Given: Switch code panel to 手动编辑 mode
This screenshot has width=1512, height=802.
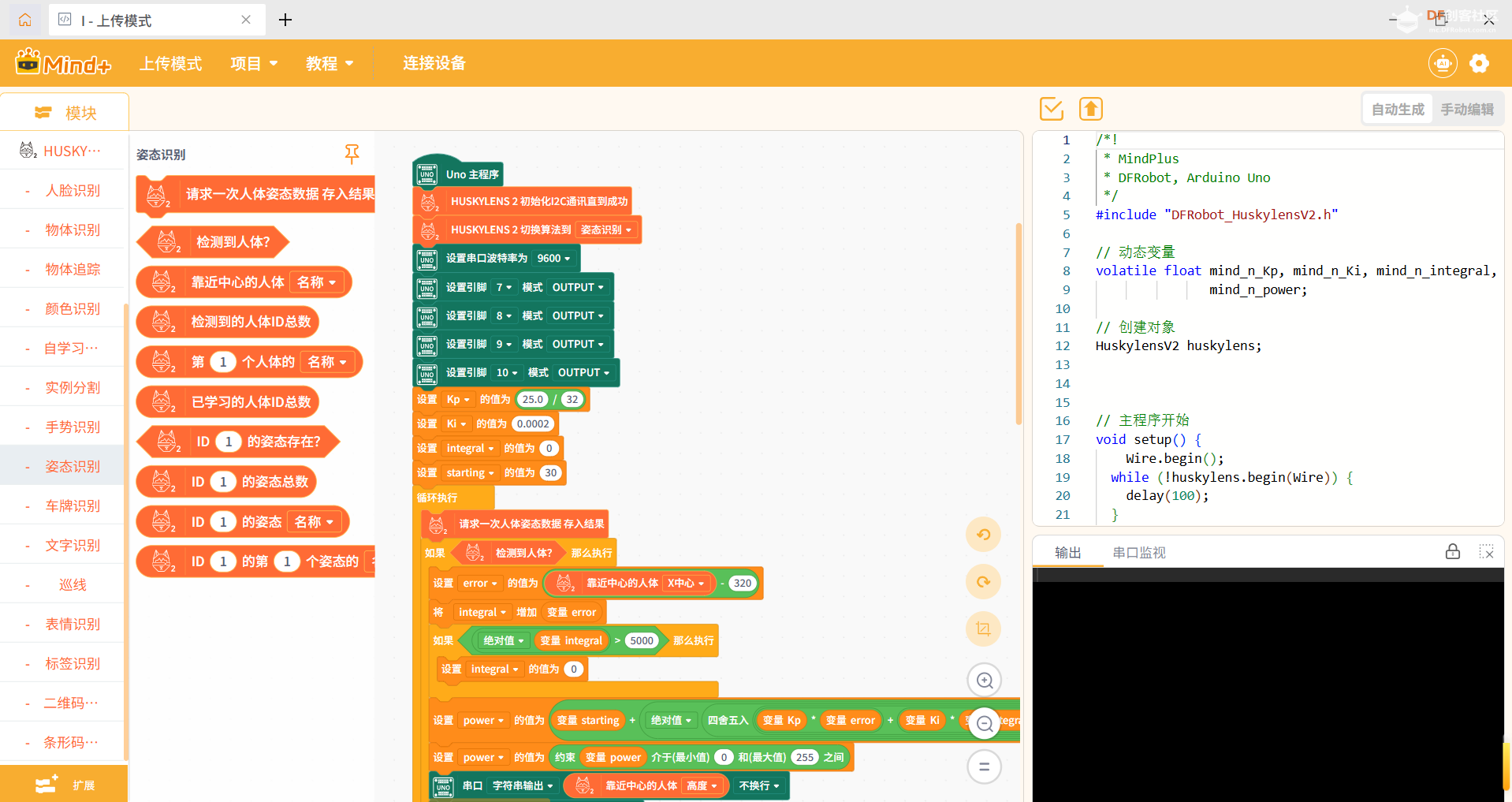Looking at the screenshot, I should (x=1466, y=110).
